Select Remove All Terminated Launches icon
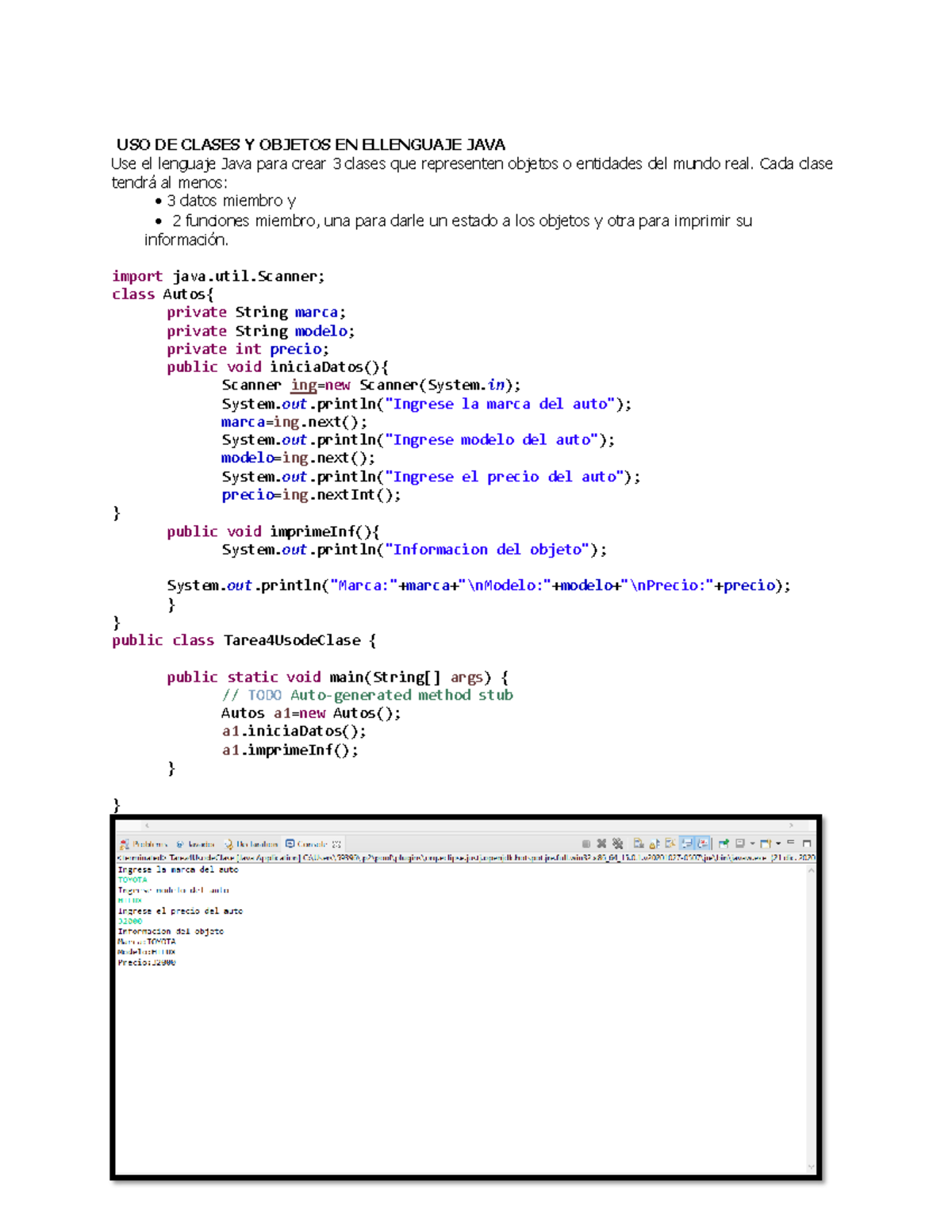952x1232 pixels. pyautogui.click(x=619, y=843)
